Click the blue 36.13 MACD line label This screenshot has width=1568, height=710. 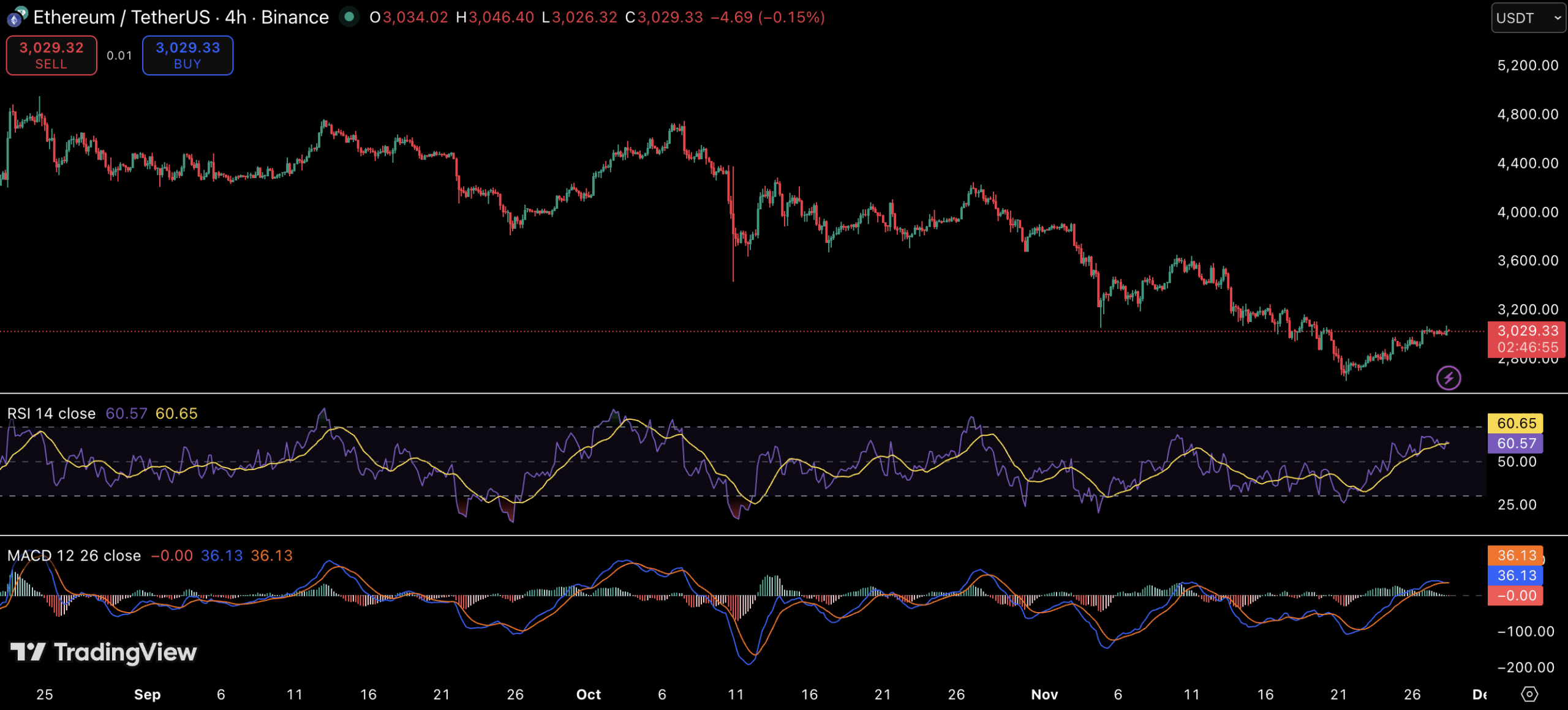click(1515, 575)
